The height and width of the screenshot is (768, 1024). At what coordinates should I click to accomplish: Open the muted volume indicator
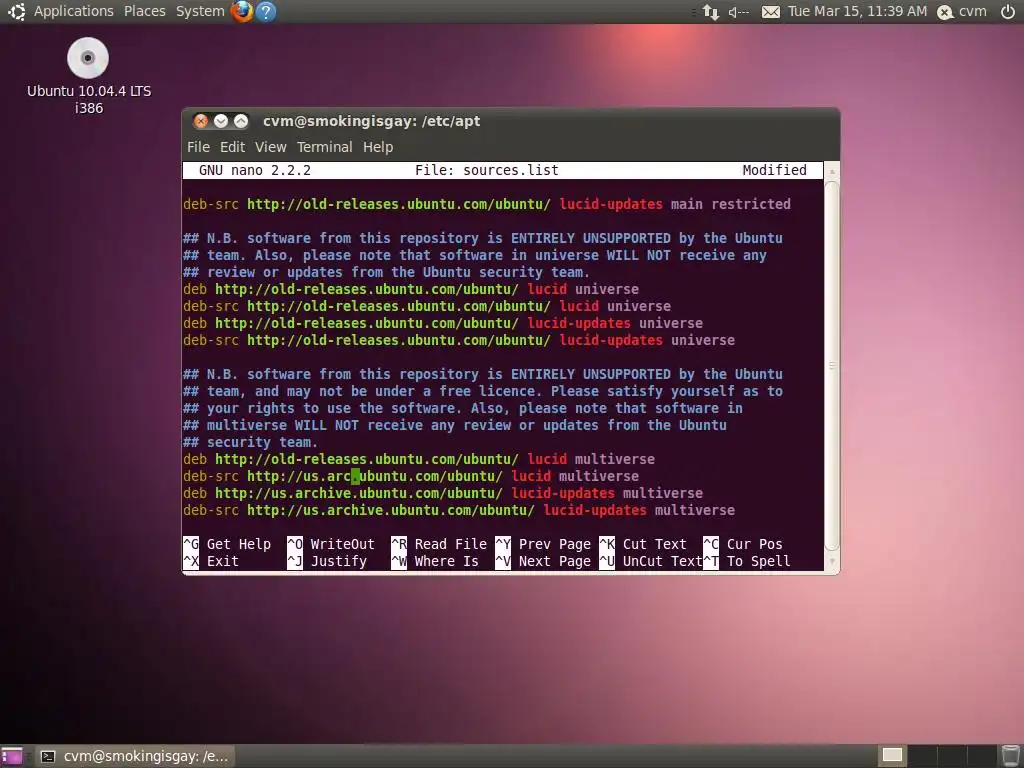(x=739, y=12)
